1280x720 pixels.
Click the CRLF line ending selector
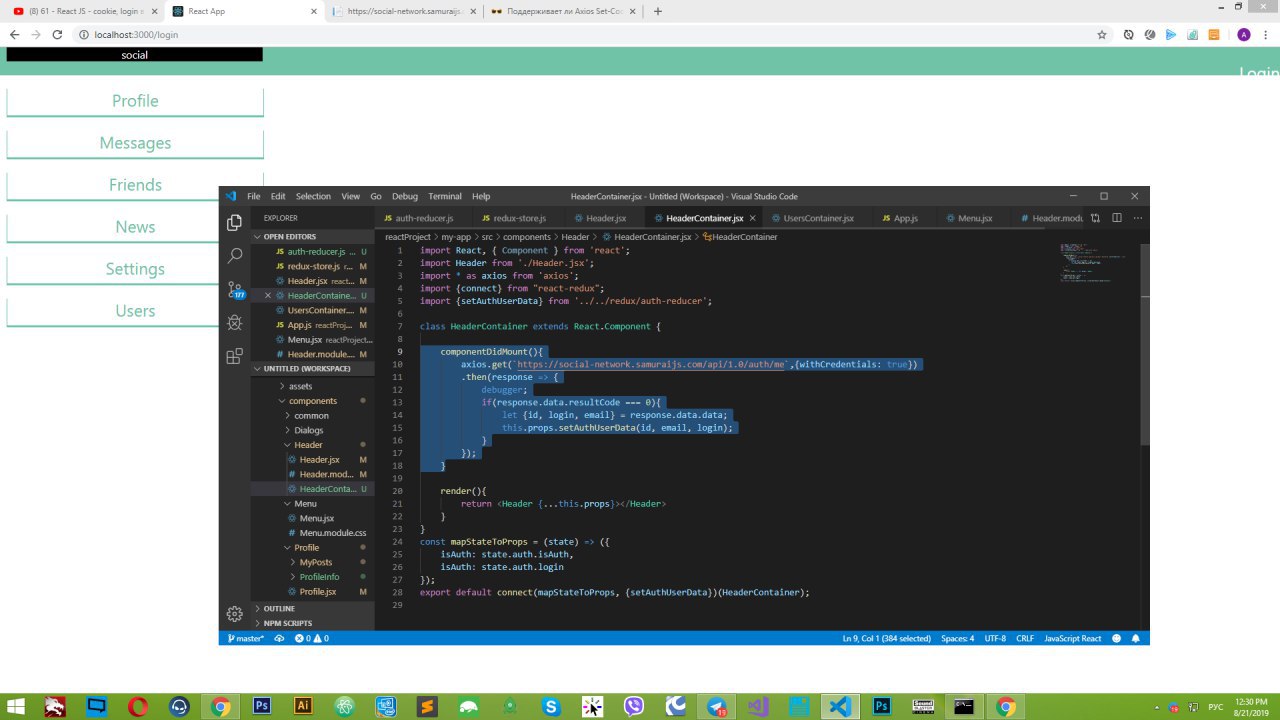[x=1025, y=638]
